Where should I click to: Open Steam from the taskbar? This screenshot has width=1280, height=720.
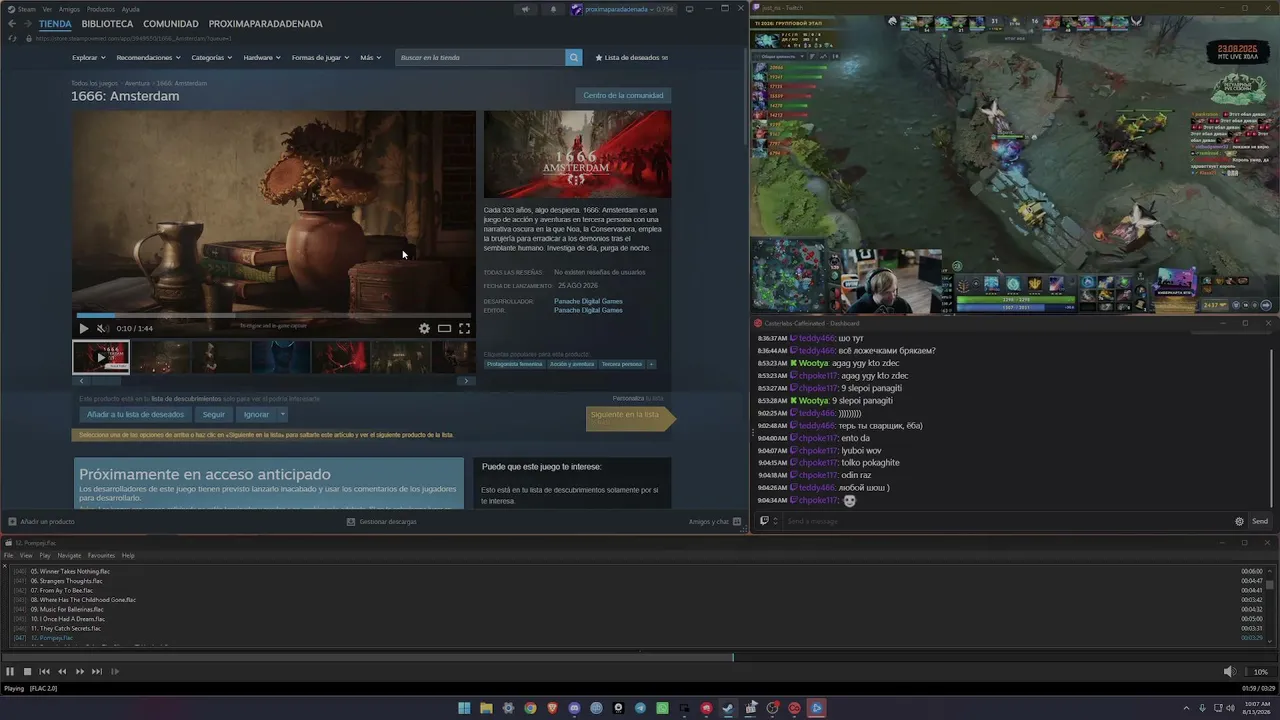click(728, 708)
